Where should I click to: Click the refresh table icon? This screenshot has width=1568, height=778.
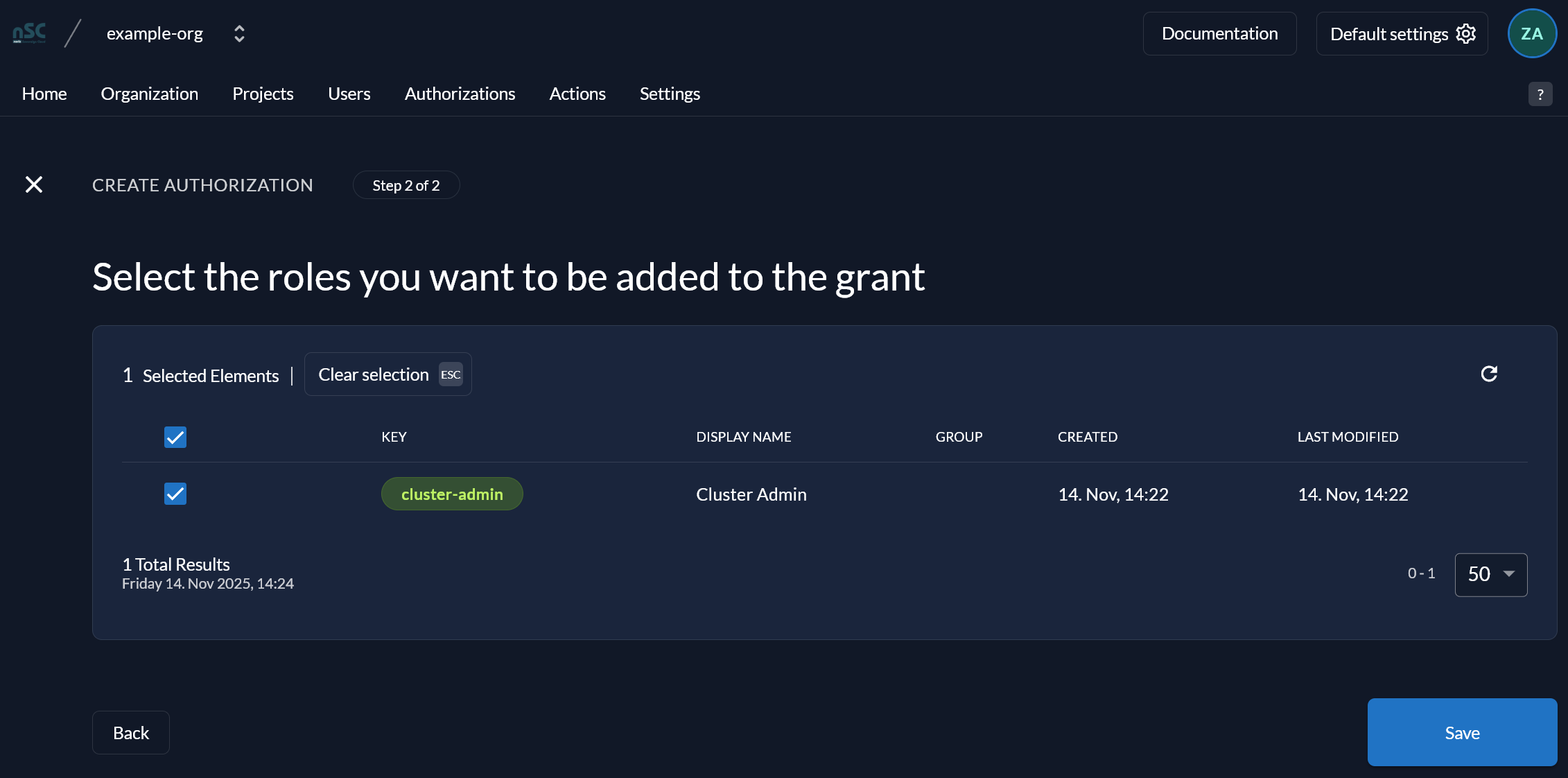coord(1489,374)
